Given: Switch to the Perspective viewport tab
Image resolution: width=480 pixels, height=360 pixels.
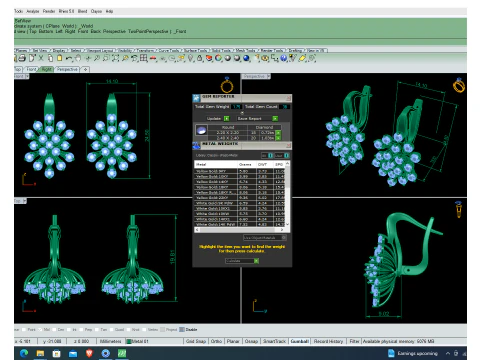Looking at the screenshot, I should (67, 69).
